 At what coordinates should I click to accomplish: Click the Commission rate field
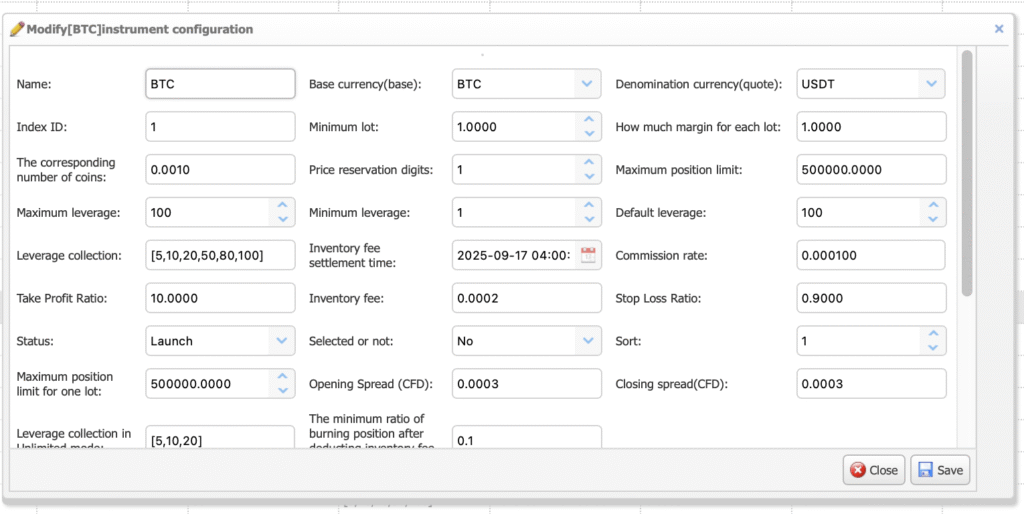(870, 255)
